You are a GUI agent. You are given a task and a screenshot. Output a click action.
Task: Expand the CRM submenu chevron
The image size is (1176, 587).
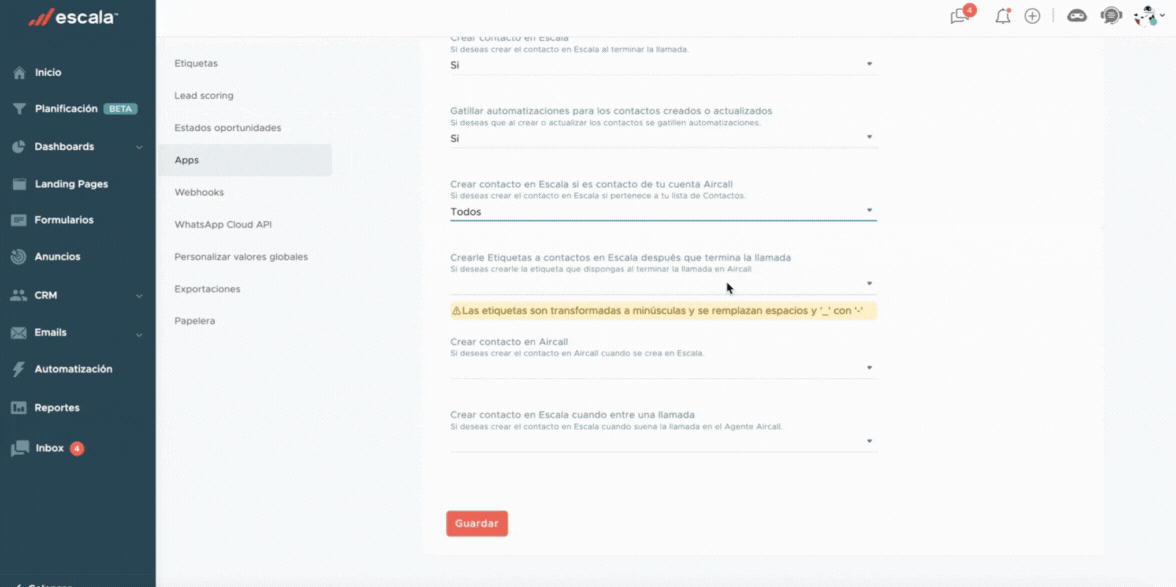pos(139,296)
